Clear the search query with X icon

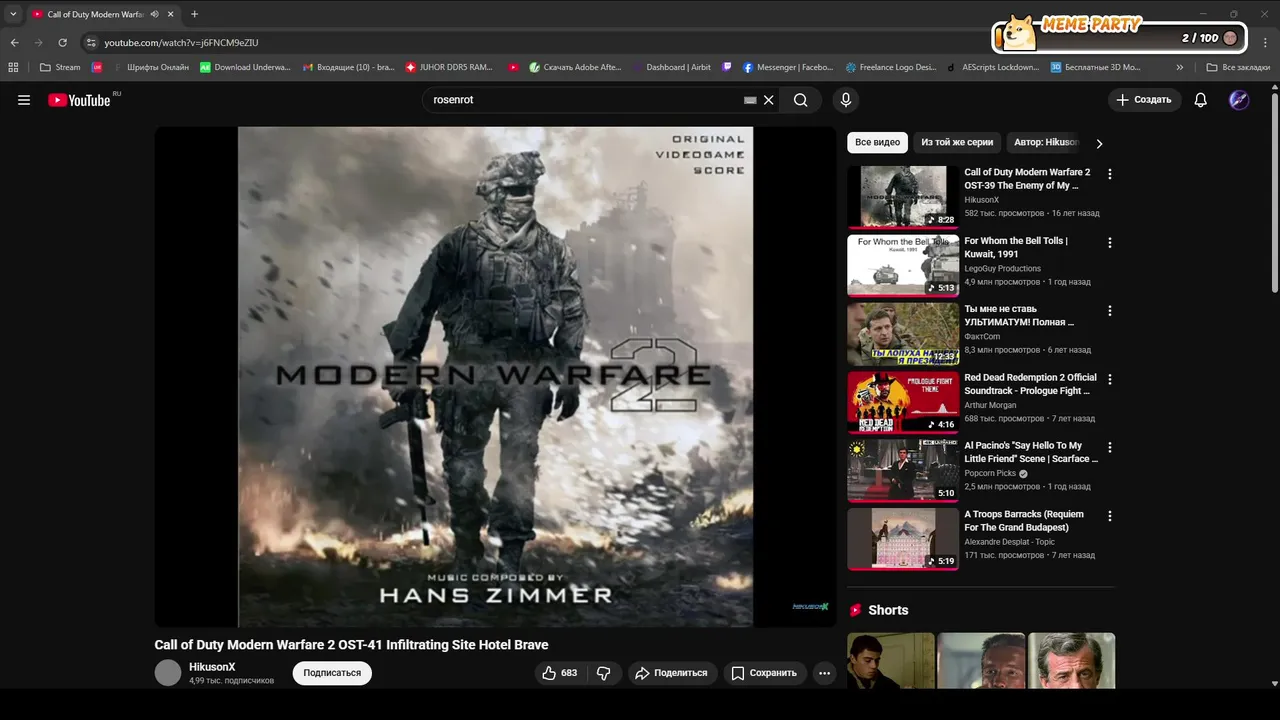pyautogui.click(x=769, y=100)
